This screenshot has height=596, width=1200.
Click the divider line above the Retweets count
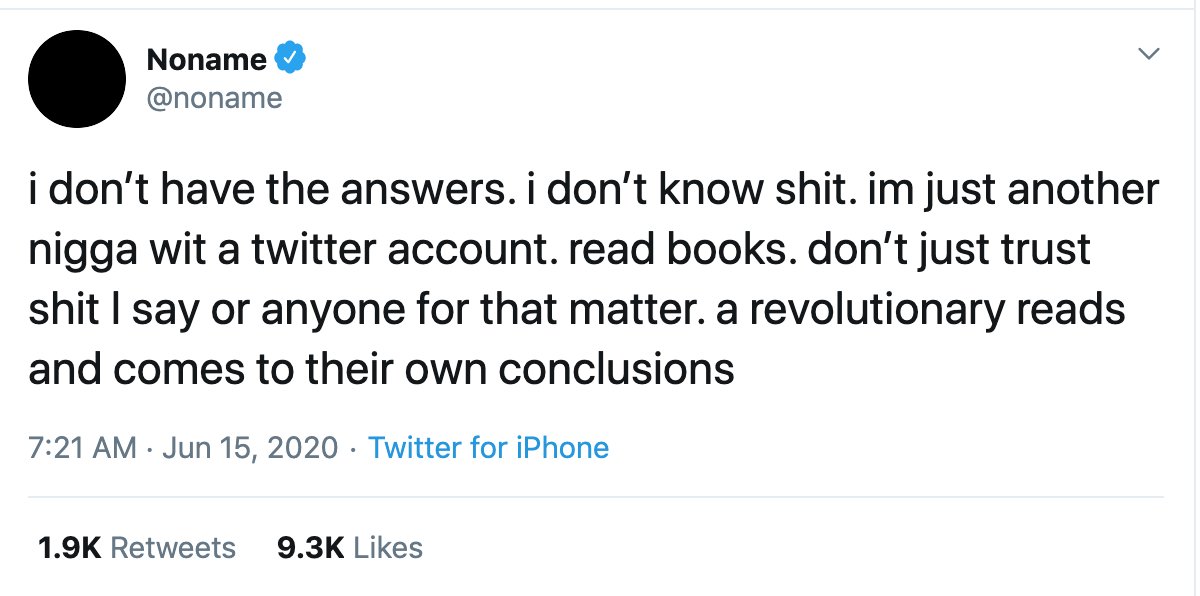pyautogui.click(x=596, y=497)
